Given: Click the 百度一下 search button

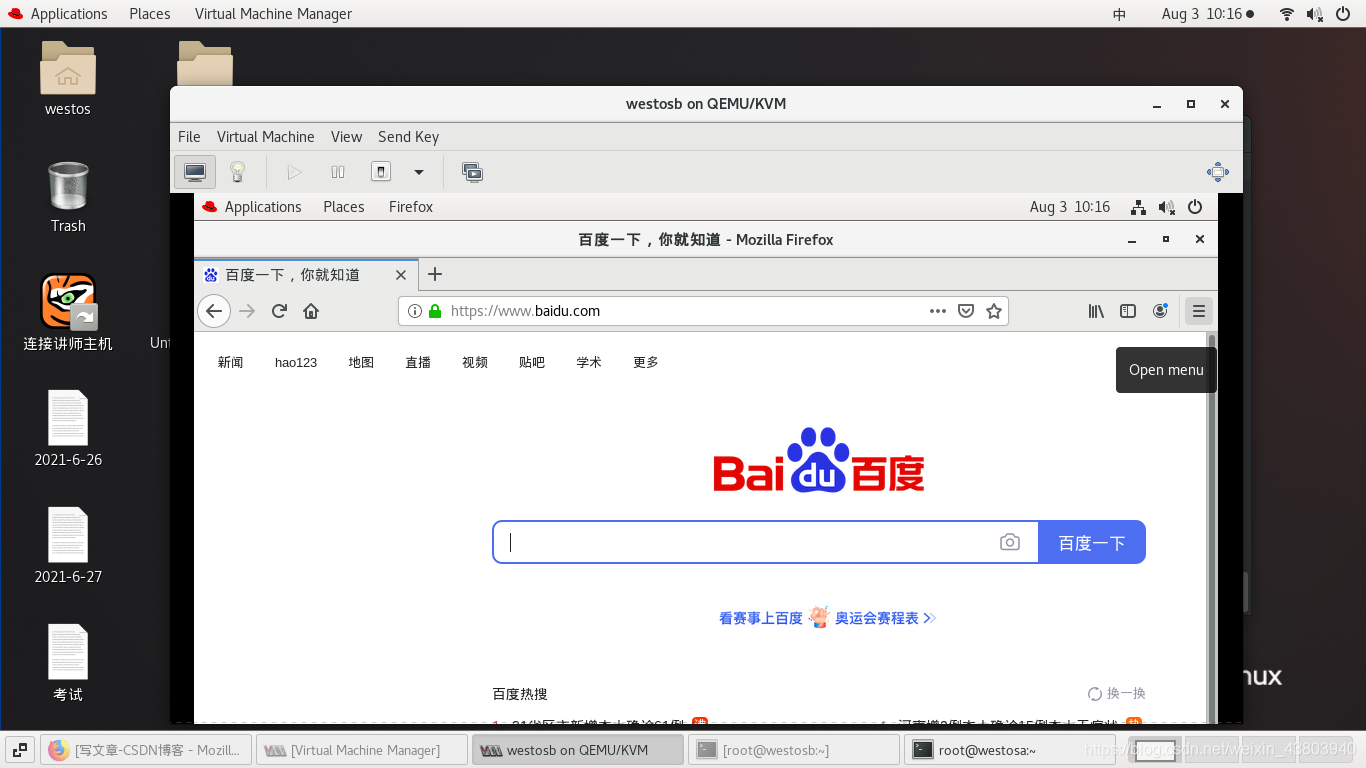Looking at the screenshot, I should 1092,542.
